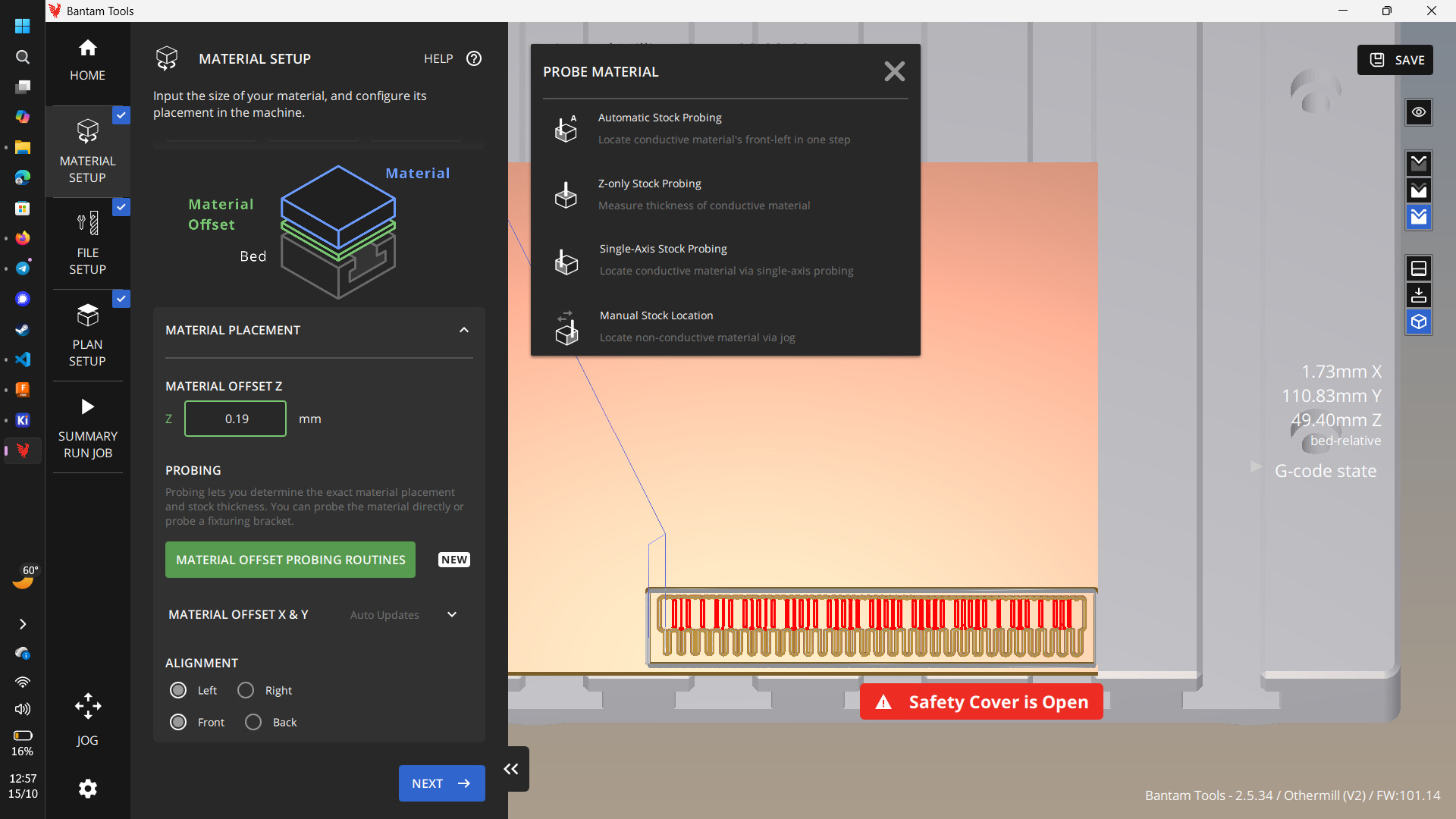Image resolution: width=1456 pixels, height=819 pixels.
Task: Select the 3D cube view icon
Action: point(1419,322)
